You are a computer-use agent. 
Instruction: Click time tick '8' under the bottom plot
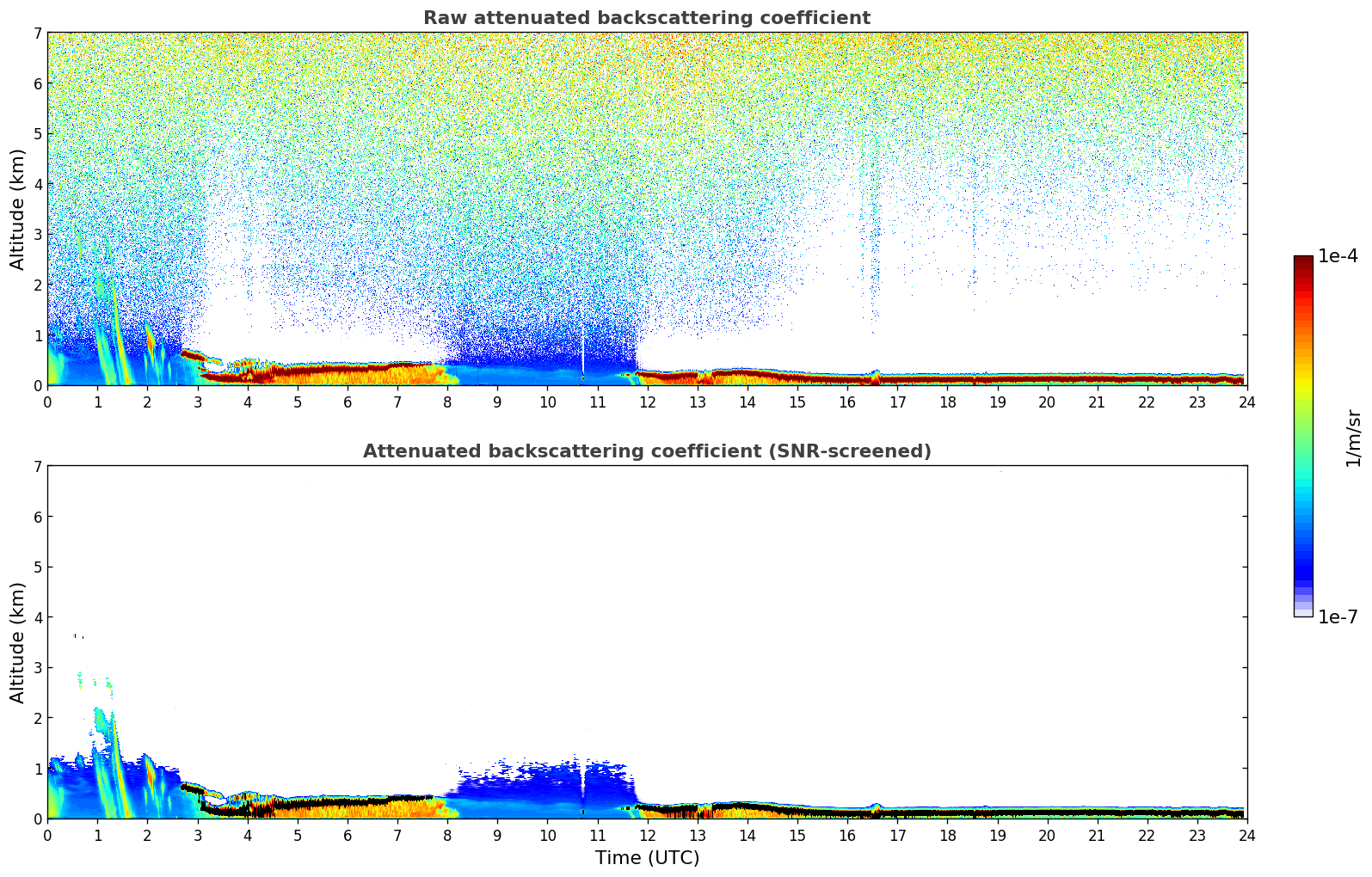pos(447,835)
